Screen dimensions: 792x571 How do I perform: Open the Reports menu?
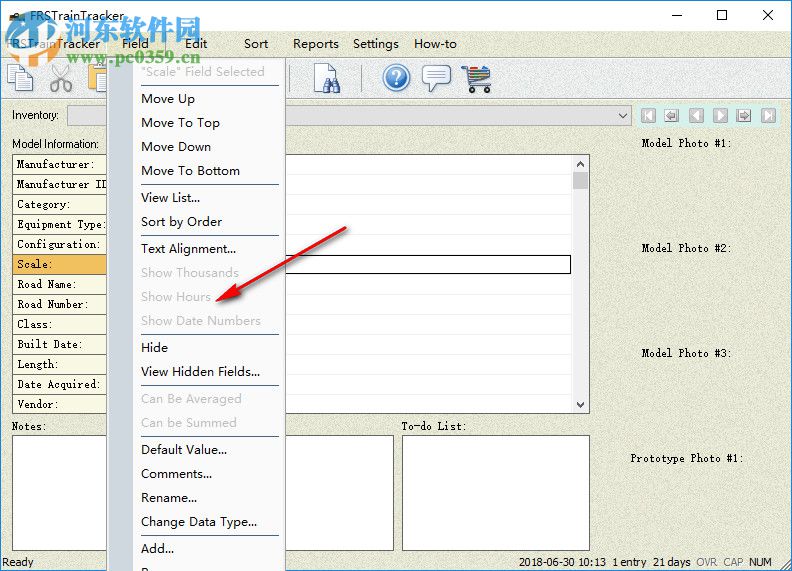click(x=316, y=44)
